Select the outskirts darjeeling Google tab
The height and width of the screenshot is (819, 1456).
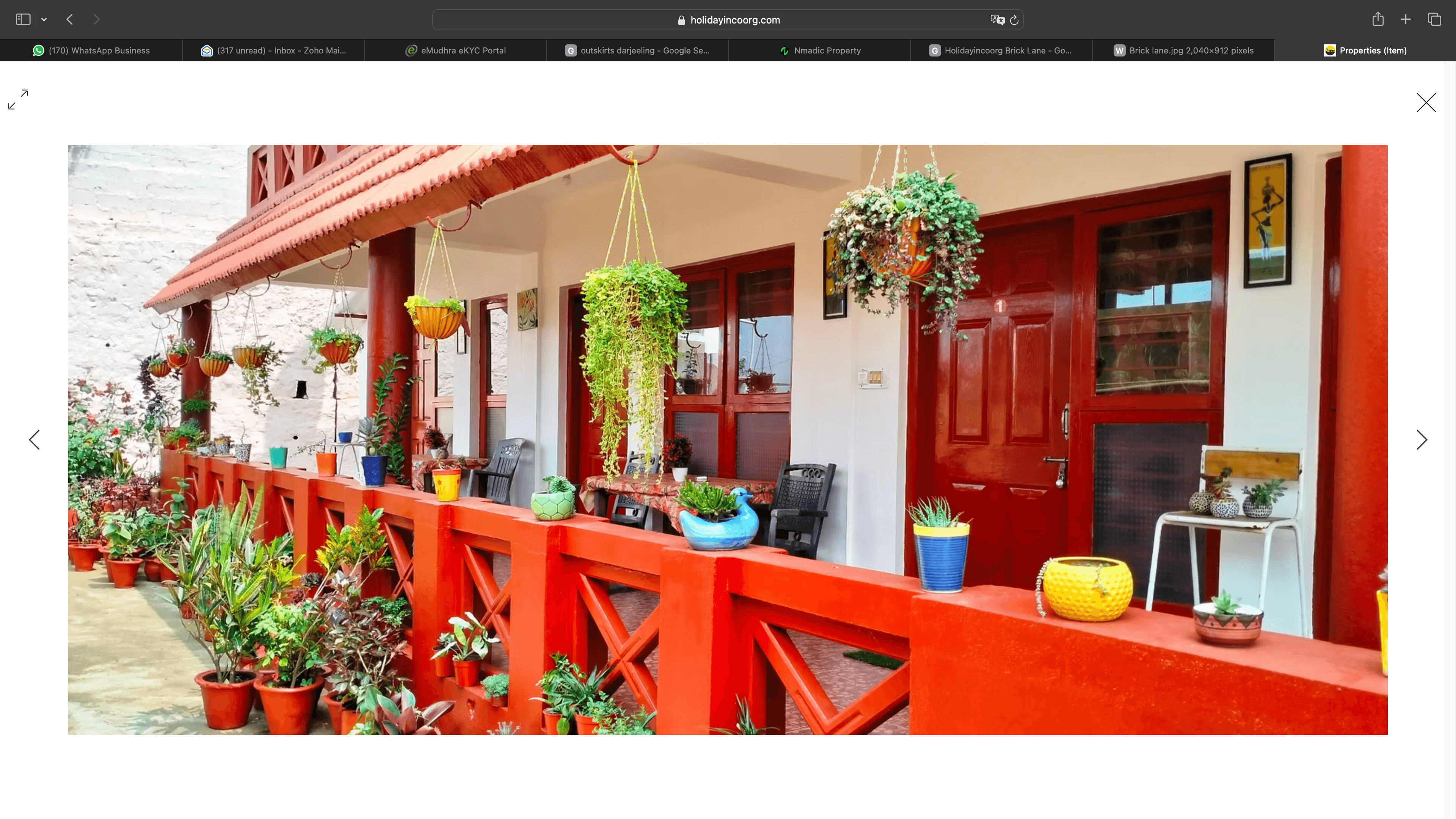637,50
